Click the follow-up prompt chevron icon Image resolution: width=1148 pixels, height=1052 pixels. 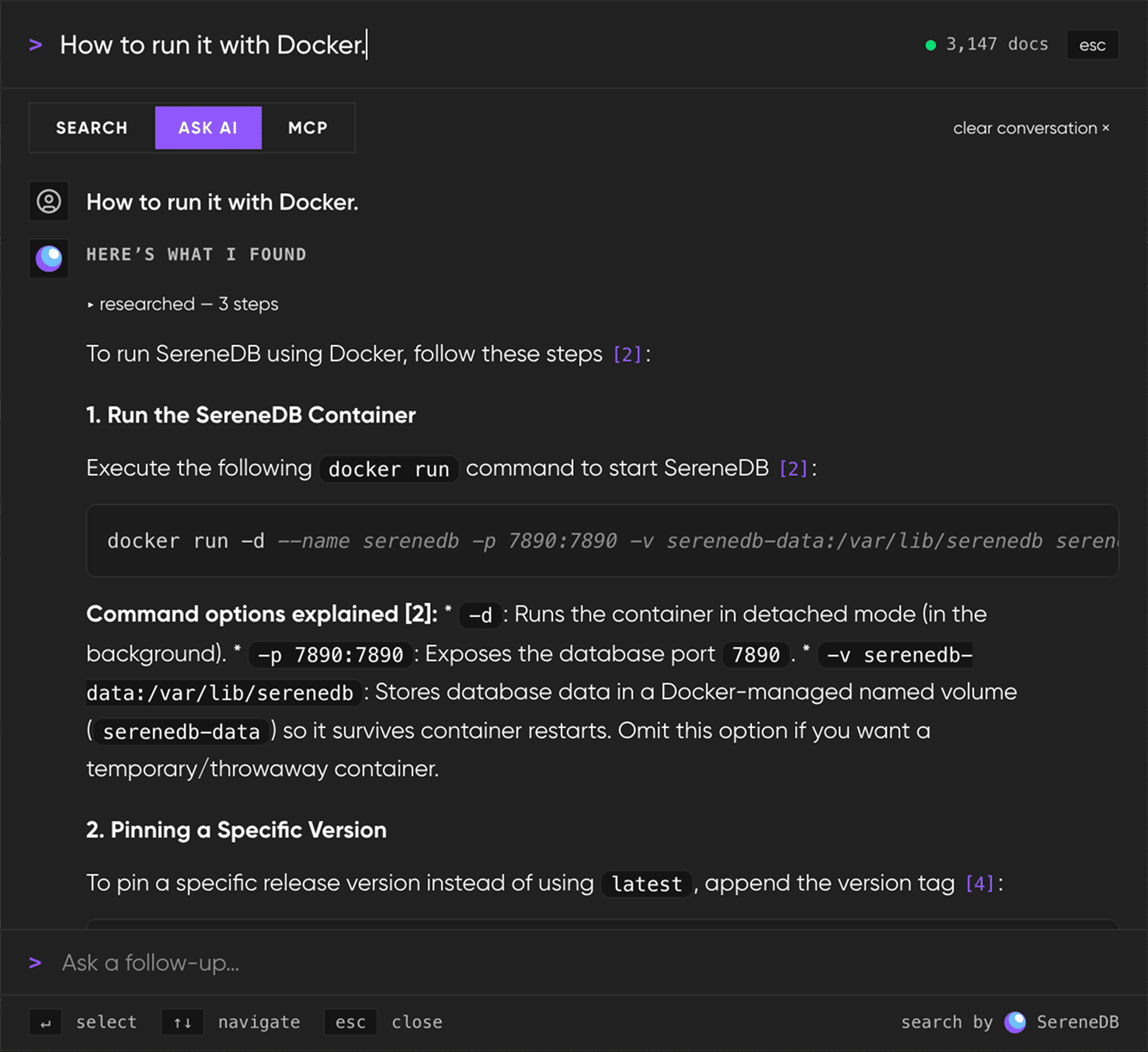pos(36,963)
